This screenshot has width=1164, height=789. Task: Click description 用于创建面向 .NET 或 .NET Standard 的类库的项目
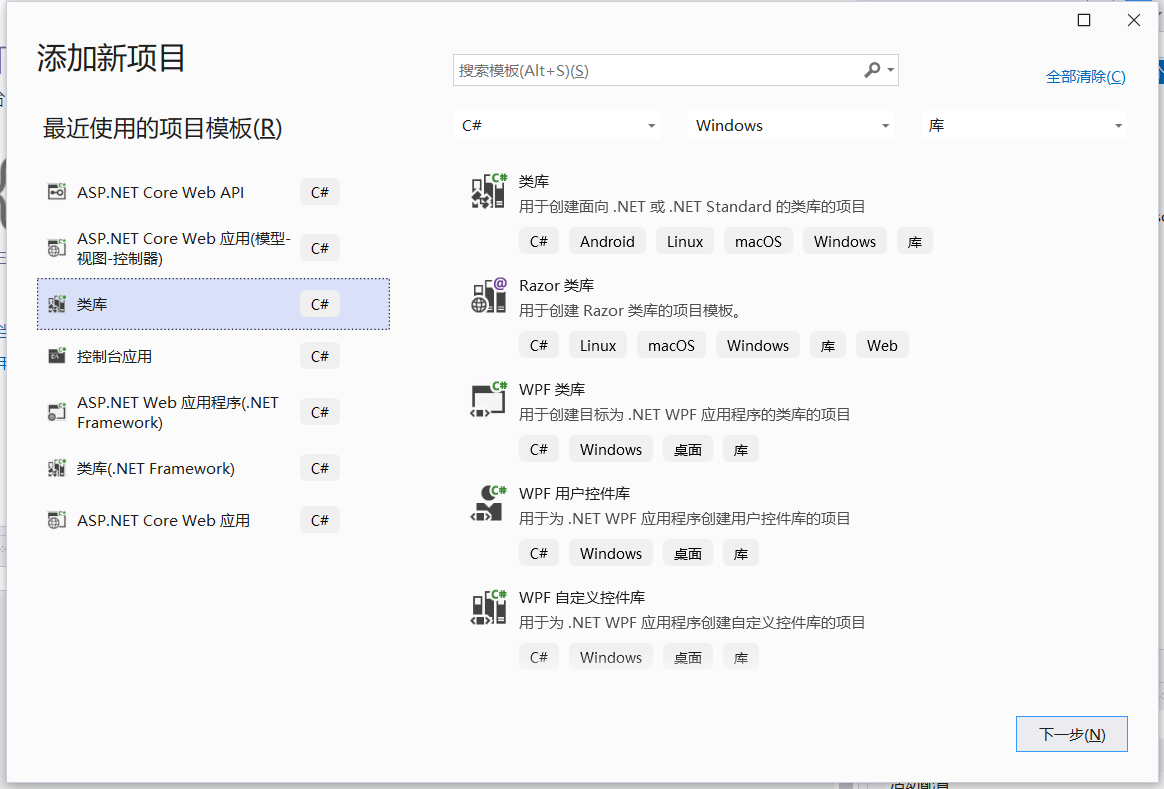tap(692, 206)
